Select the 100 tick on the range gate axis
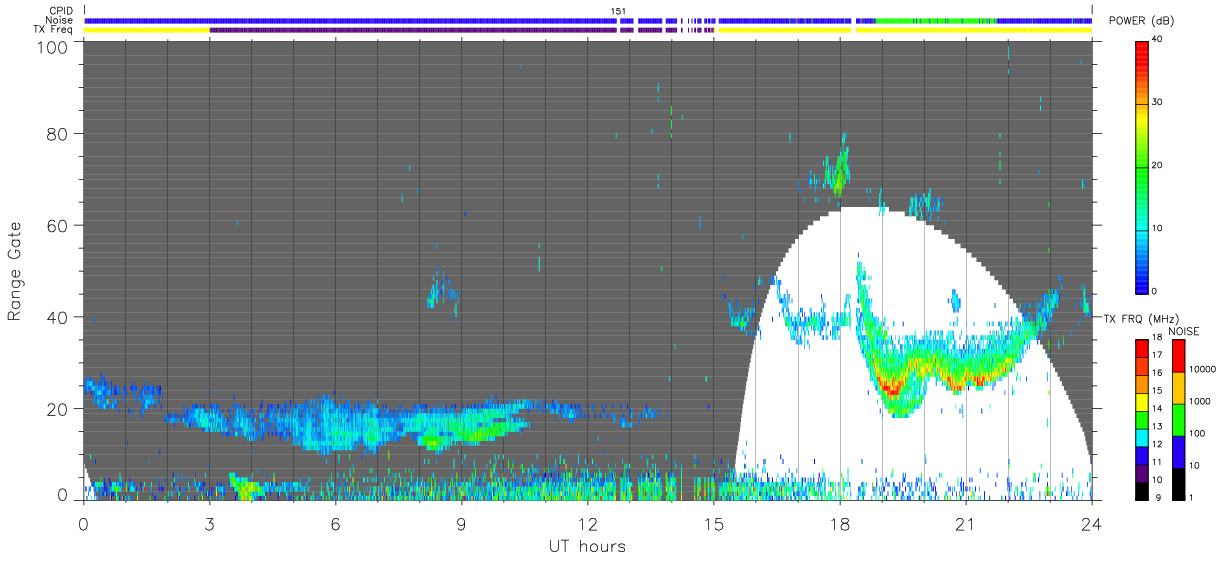Screen dimensions: 1228x567 tap(52, 47)
